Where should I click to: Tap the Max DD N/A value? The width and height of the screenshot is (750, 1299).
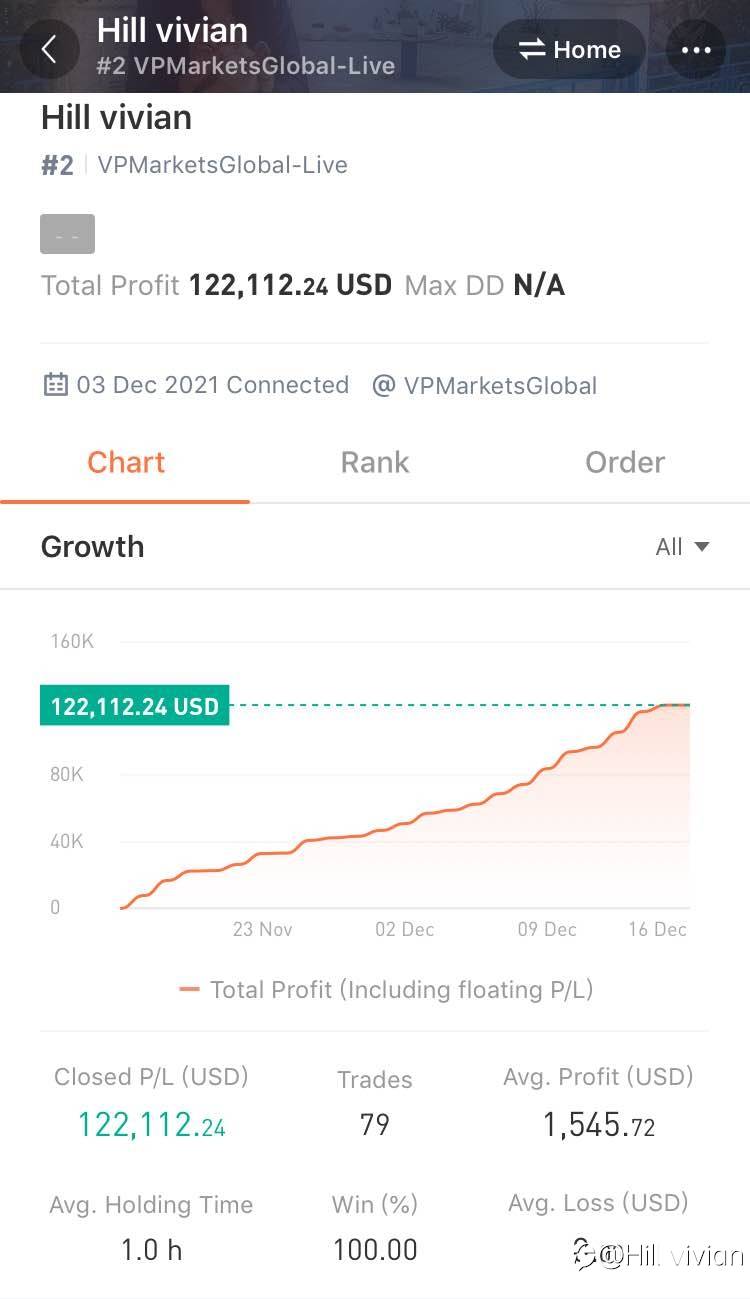click(538, 286)
